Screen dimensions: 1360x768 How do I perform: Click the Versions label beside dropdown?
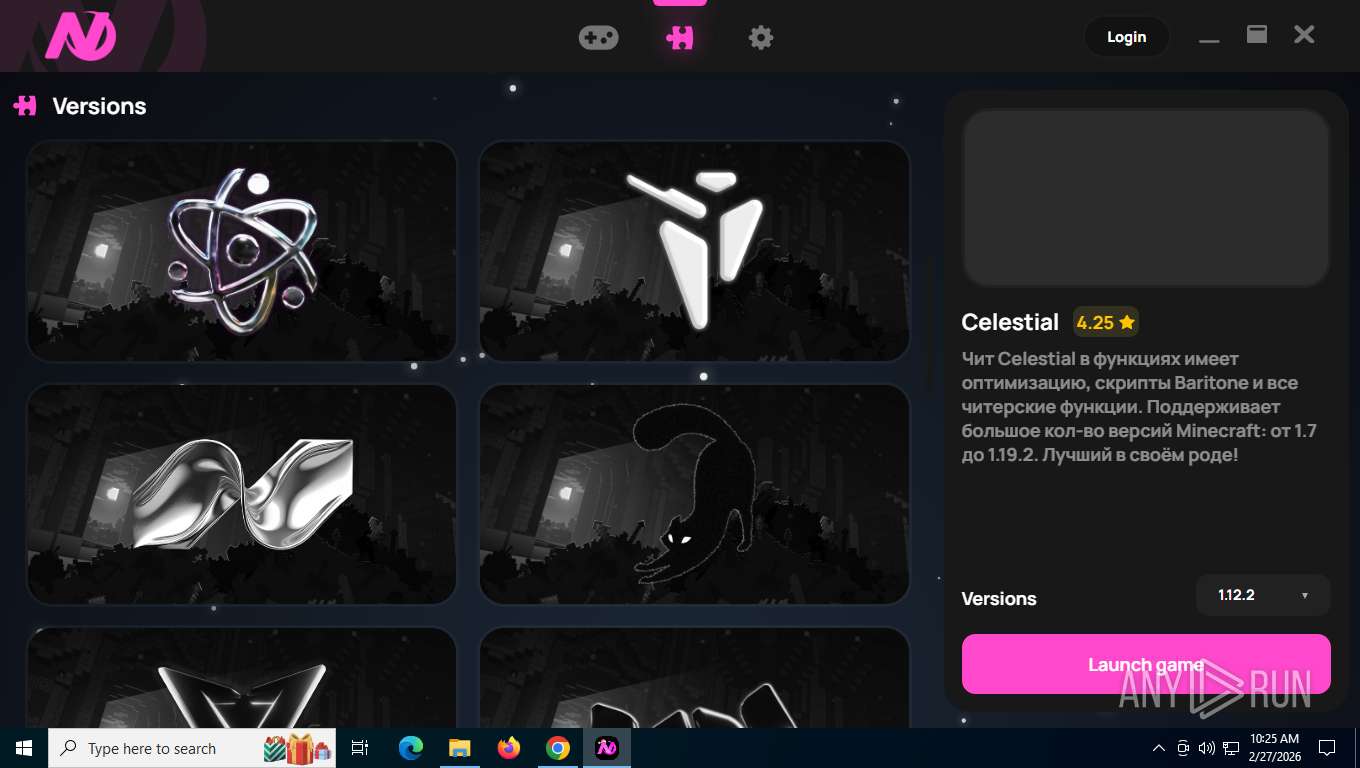pyautogui.click(x=999, y=599)
